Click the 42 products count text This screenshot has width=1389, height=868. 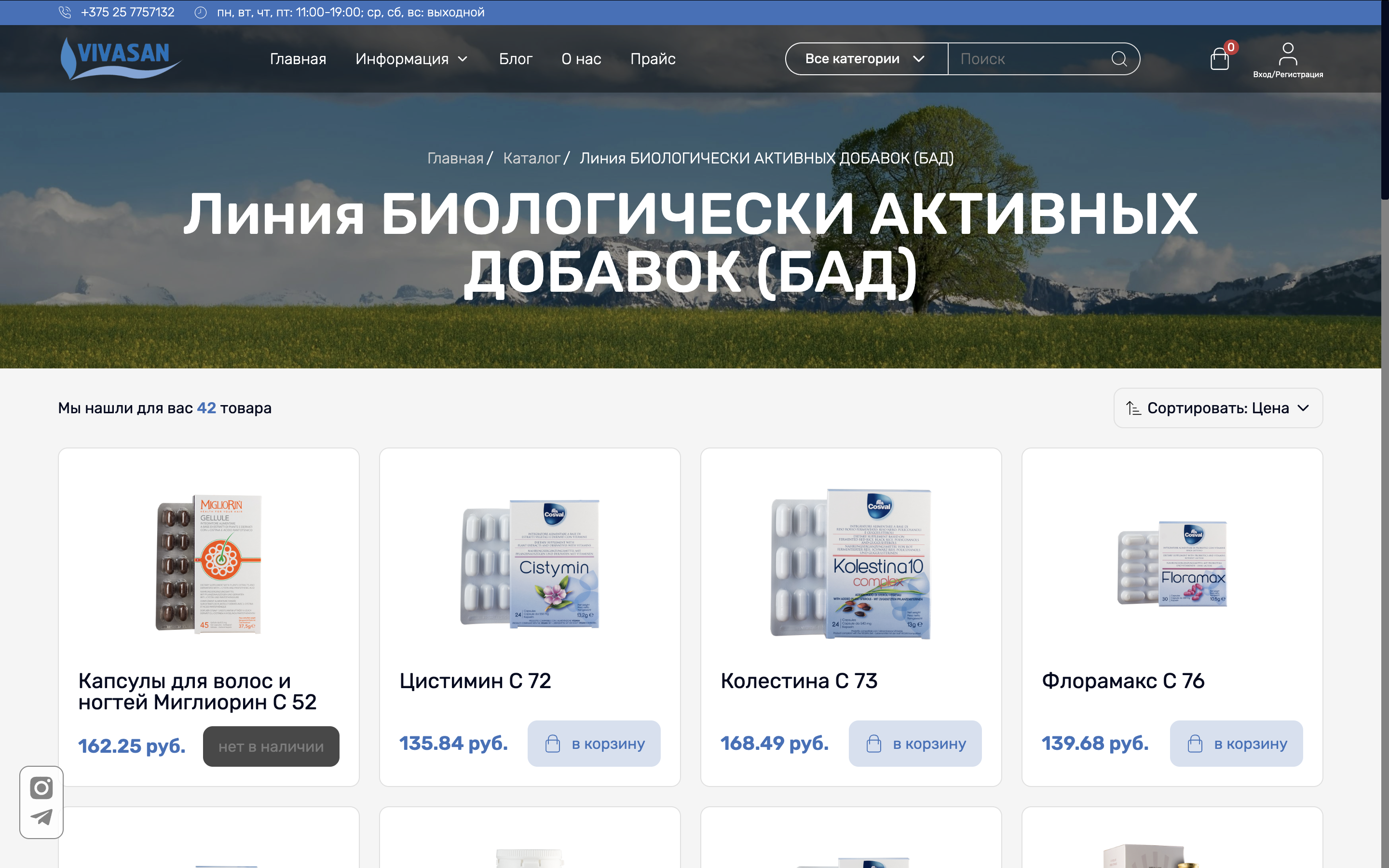coord(165,408)
